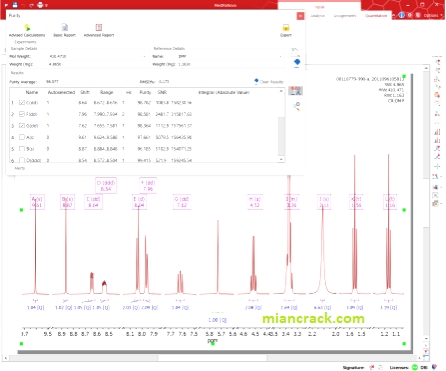This screenshot has height=371, width=446.
Task: Open the Advanced Report
Action: 99,30
